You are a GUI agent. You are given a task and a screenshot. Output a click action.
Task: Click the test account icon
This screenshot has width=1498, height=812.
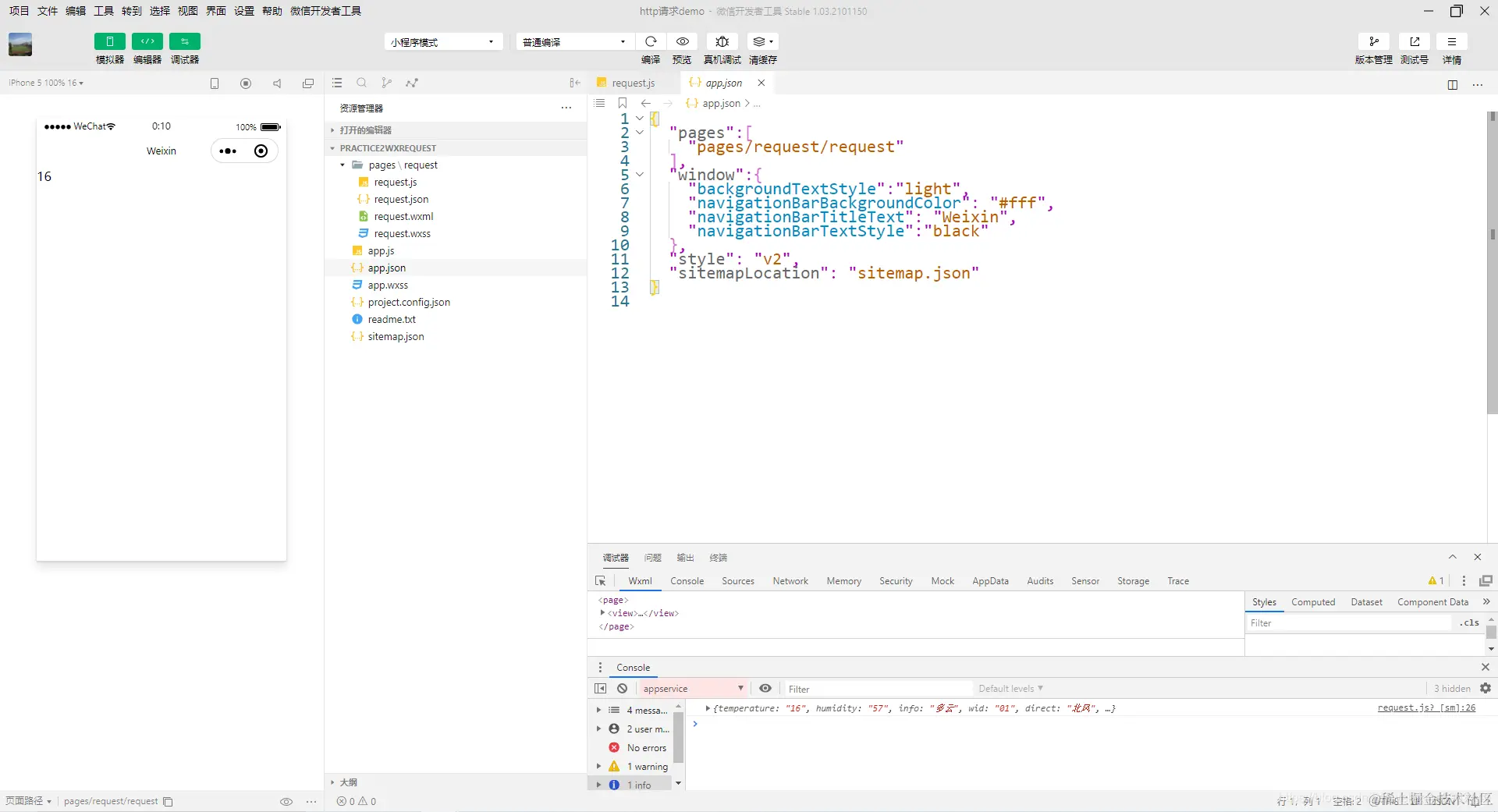click(1415, 41)
